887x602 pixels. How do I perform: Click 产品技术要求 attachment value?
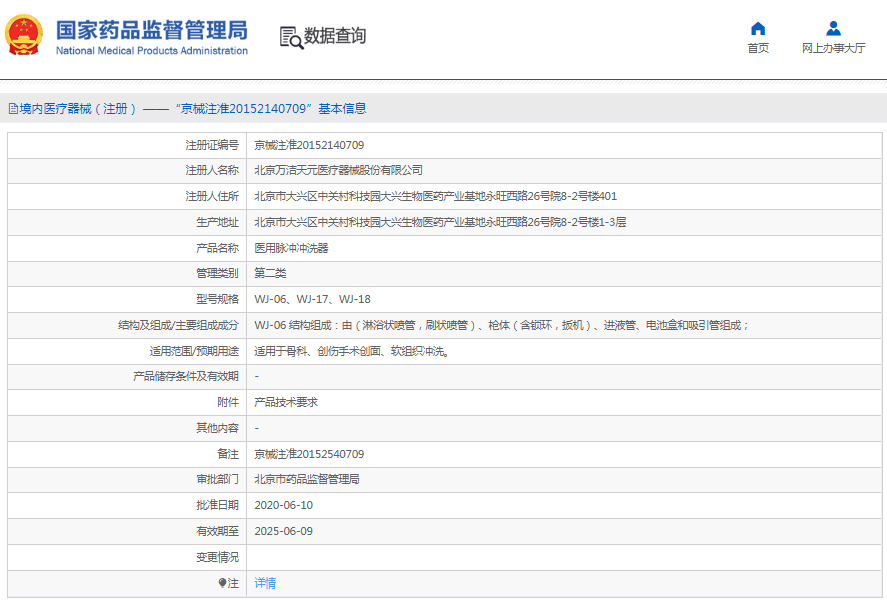(286, 402)
